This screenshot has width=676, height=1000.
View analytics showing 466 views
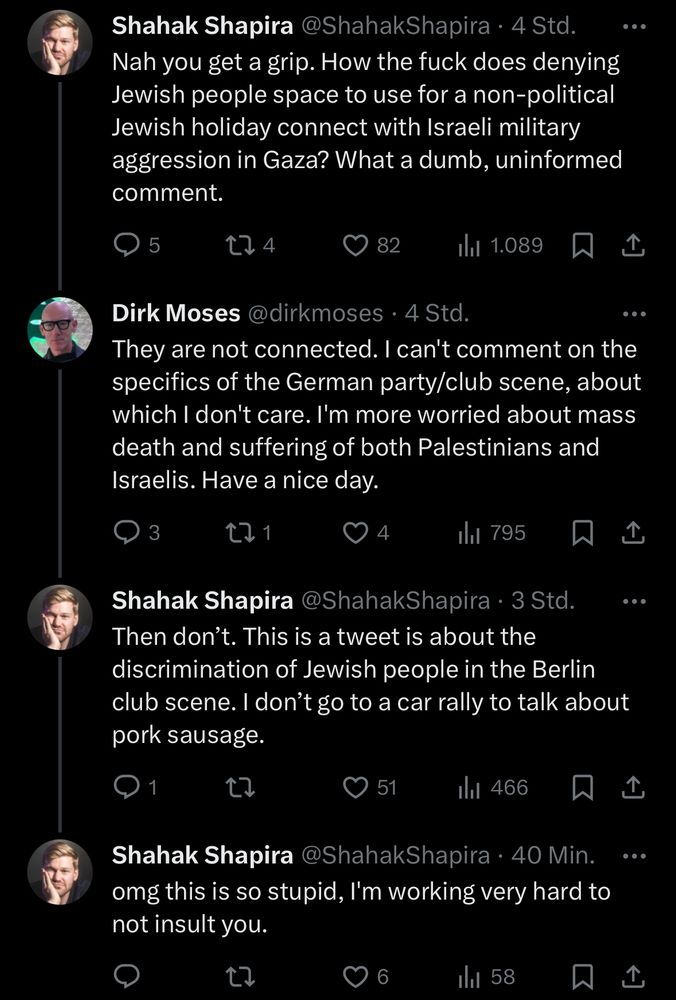coord(492,788)
